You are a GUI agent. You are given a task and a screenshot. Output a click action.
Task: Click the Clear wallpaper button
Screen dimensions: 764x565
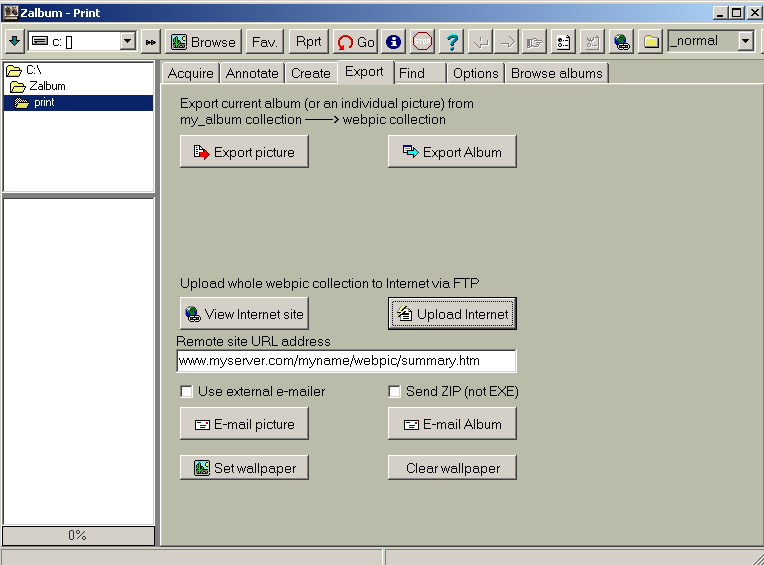(x=452, y=468)
